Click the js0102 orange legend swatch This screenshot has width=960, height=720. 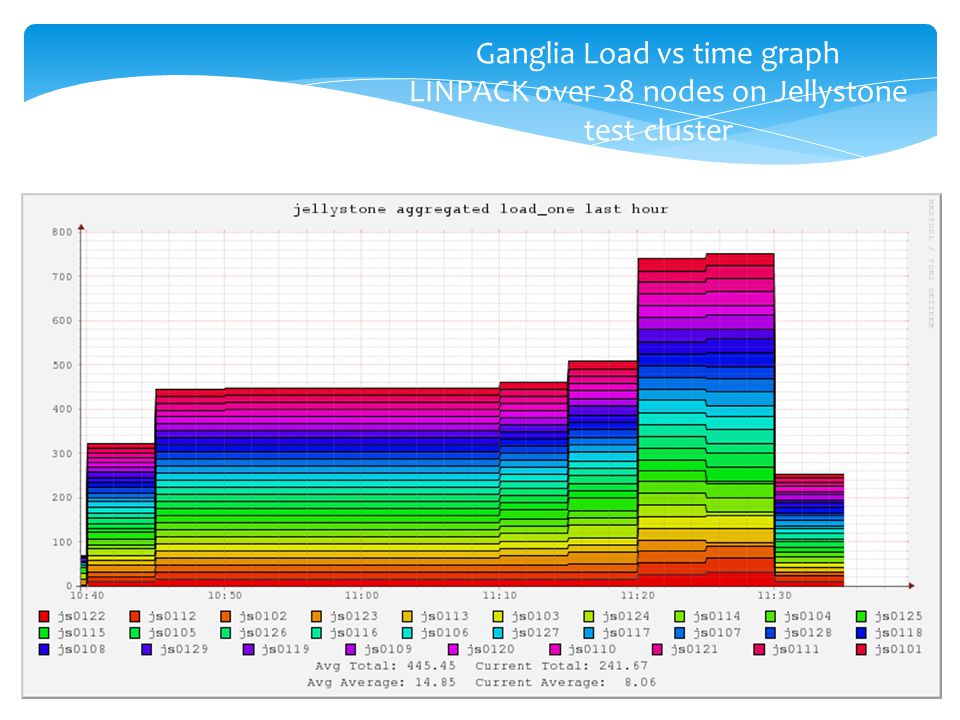click(225, 616)
